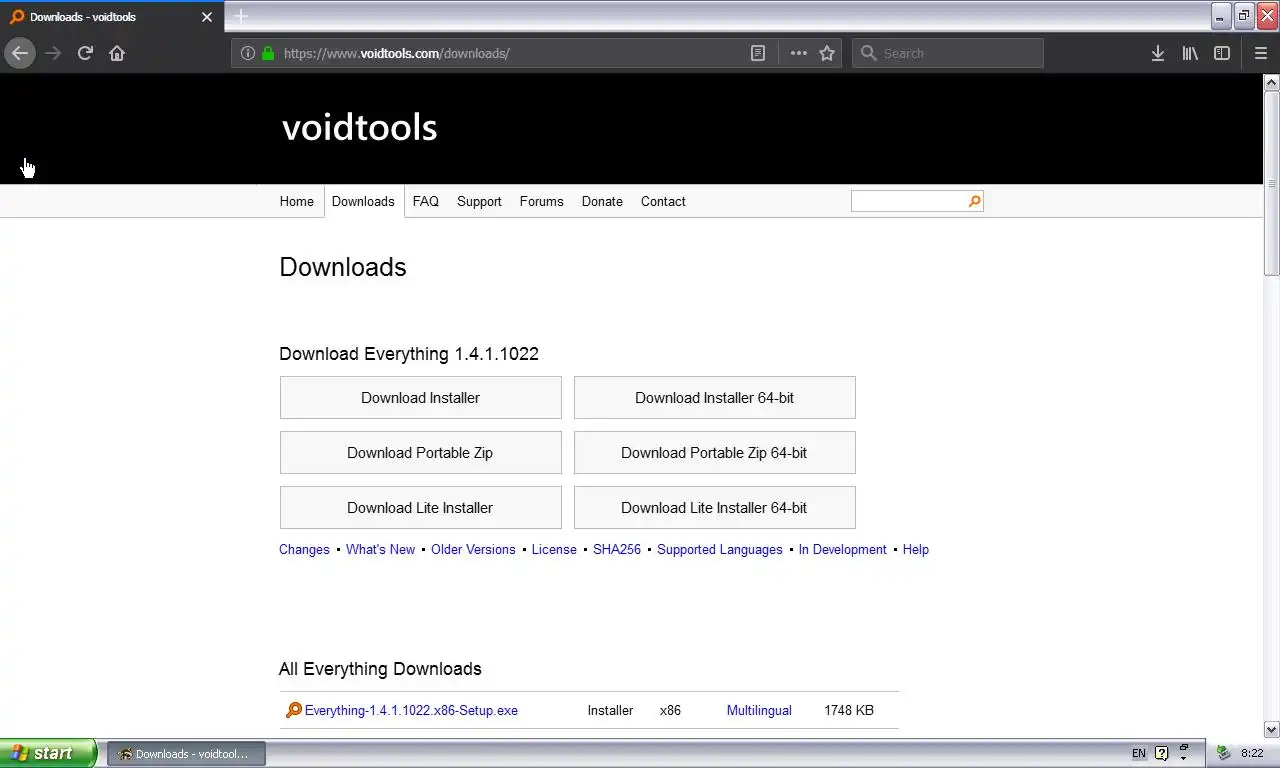Go back using the browser back arrow
Screen dimensions: 1280x768
pyautogui.click(x=20, y=53)
